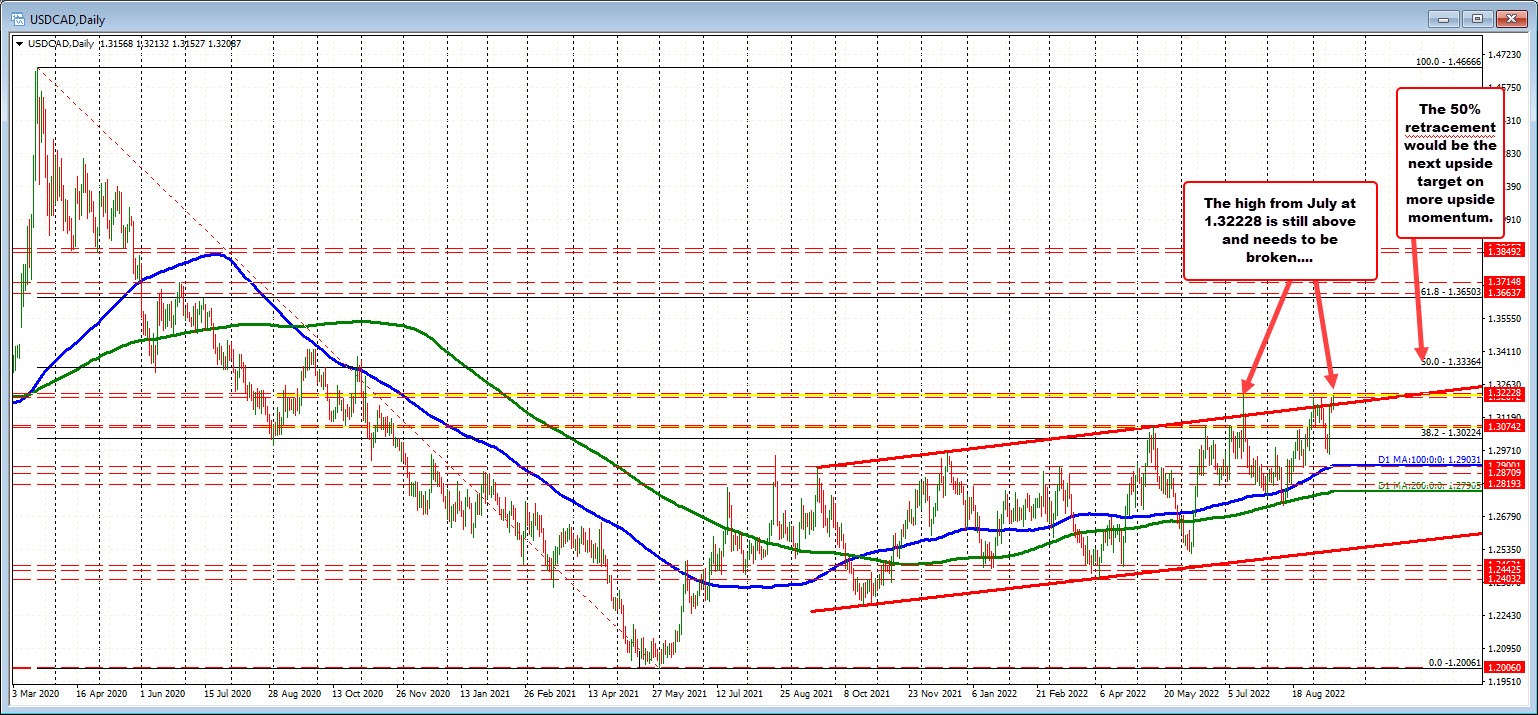Toggle visibility of the 1.28193 level tag
Screen dimensions: 1538x715
(1503, 483)
